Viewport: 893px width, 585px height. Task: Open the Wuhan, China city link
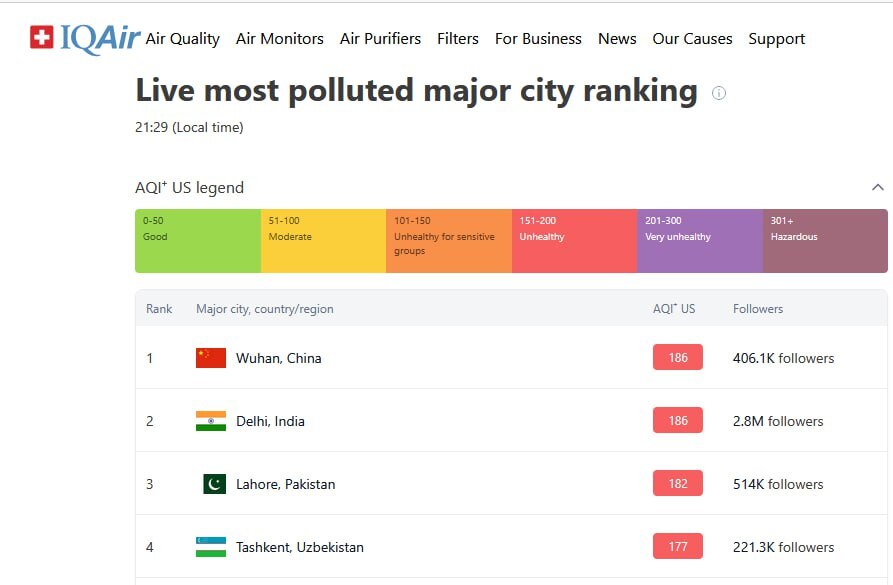point(278,358)
